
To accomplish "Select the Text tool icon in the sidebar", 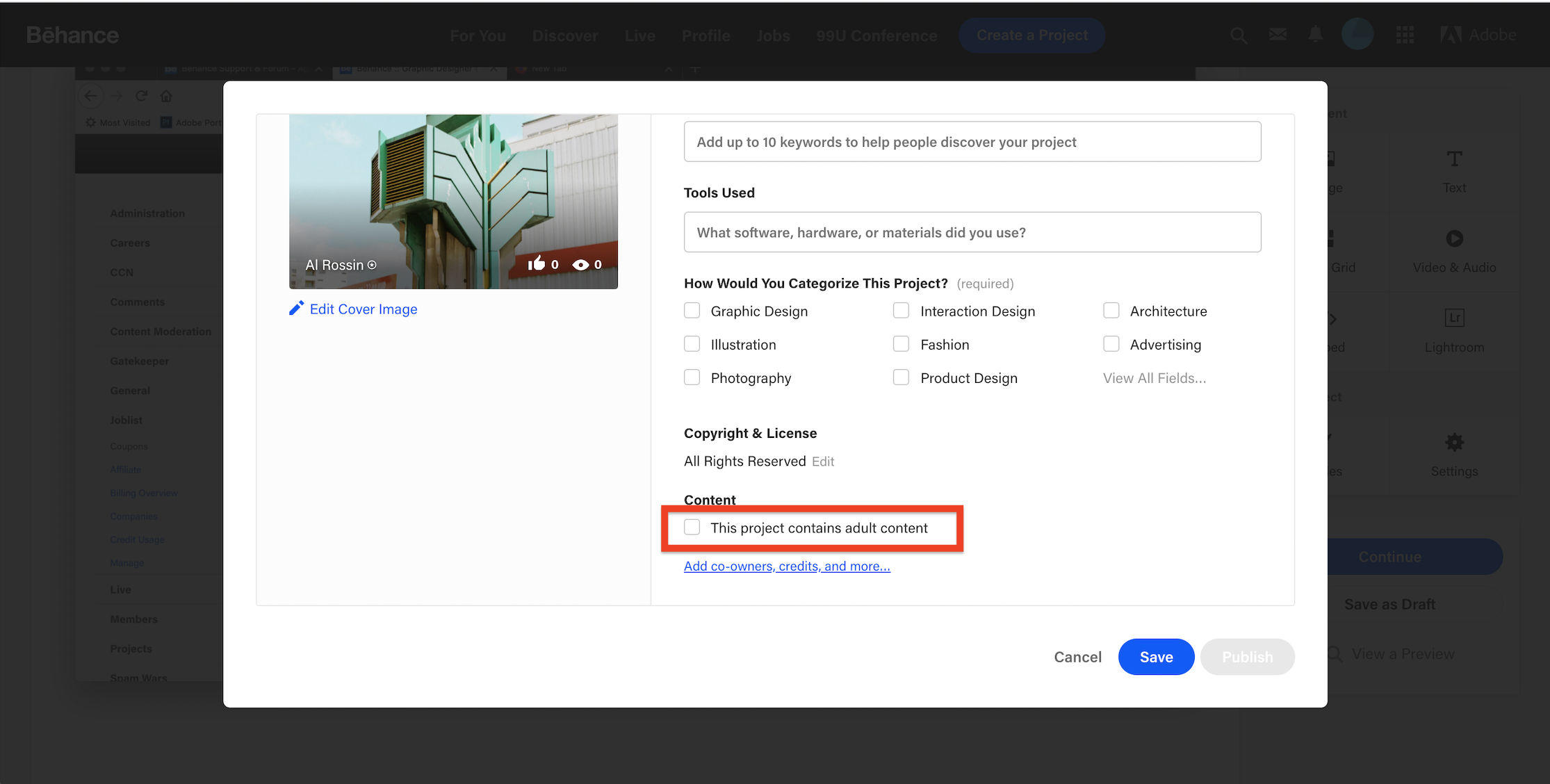I will (1454, 159).
